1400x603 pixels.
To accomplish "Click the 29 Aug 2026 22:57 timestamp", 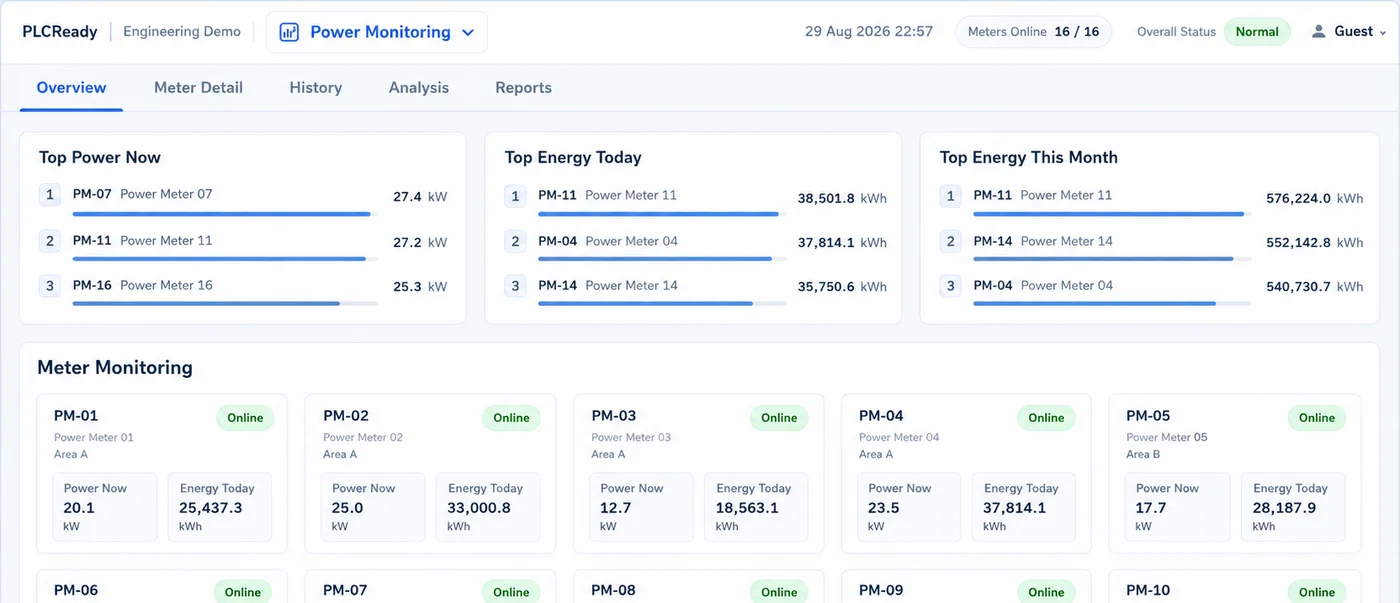I will tap(869, 31).
